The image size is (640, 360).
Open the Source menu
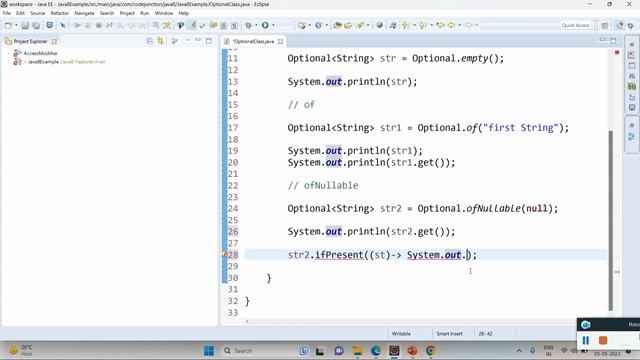[38, 13]
